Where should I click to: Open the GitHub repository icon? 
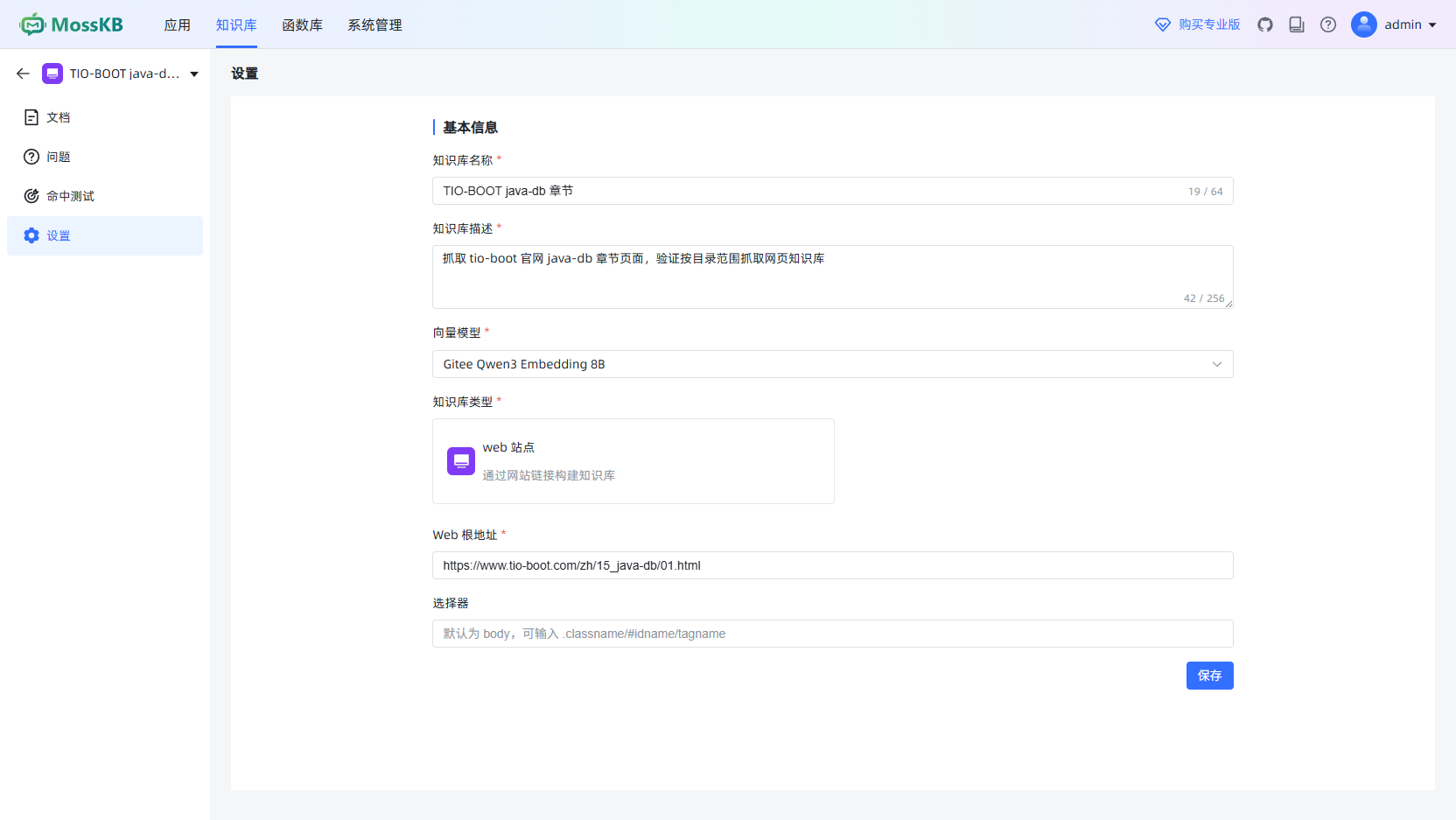click(1265, 25)
